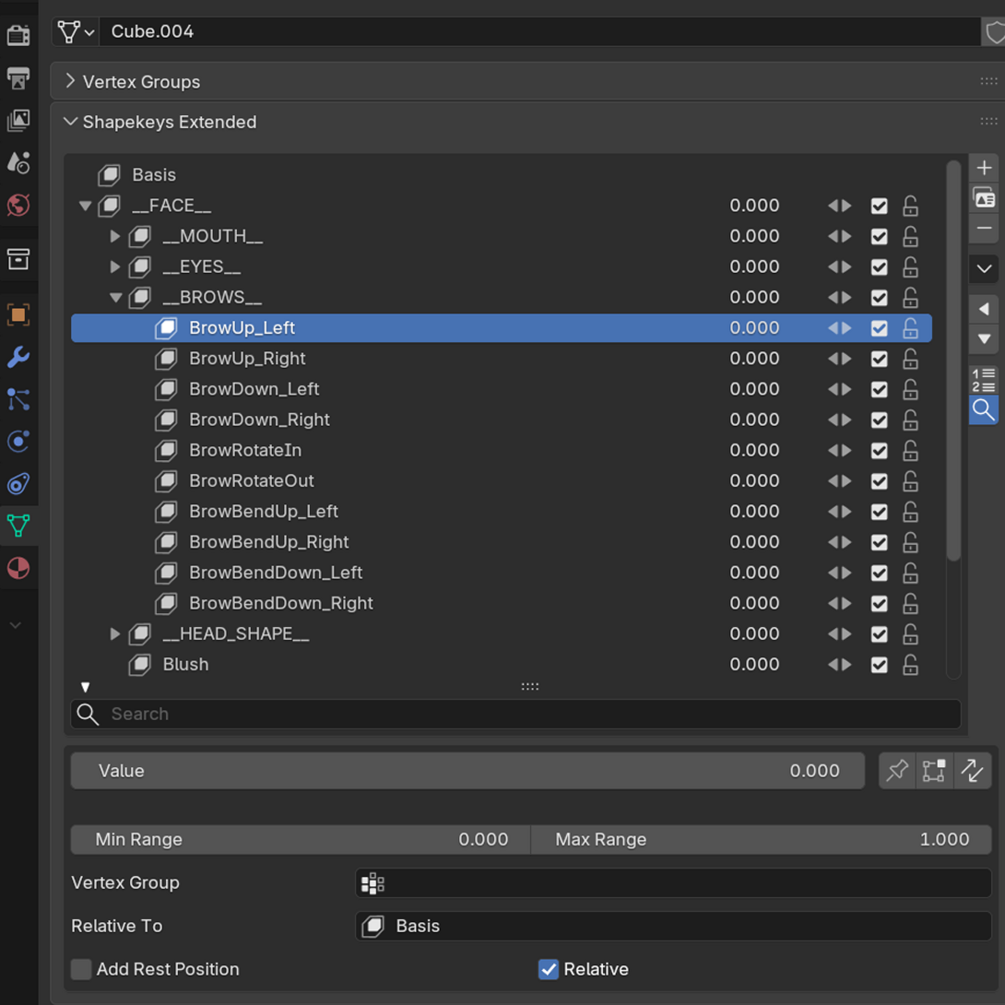Open the Output properties tab
1005x1005 pixels.
point(19,78)
